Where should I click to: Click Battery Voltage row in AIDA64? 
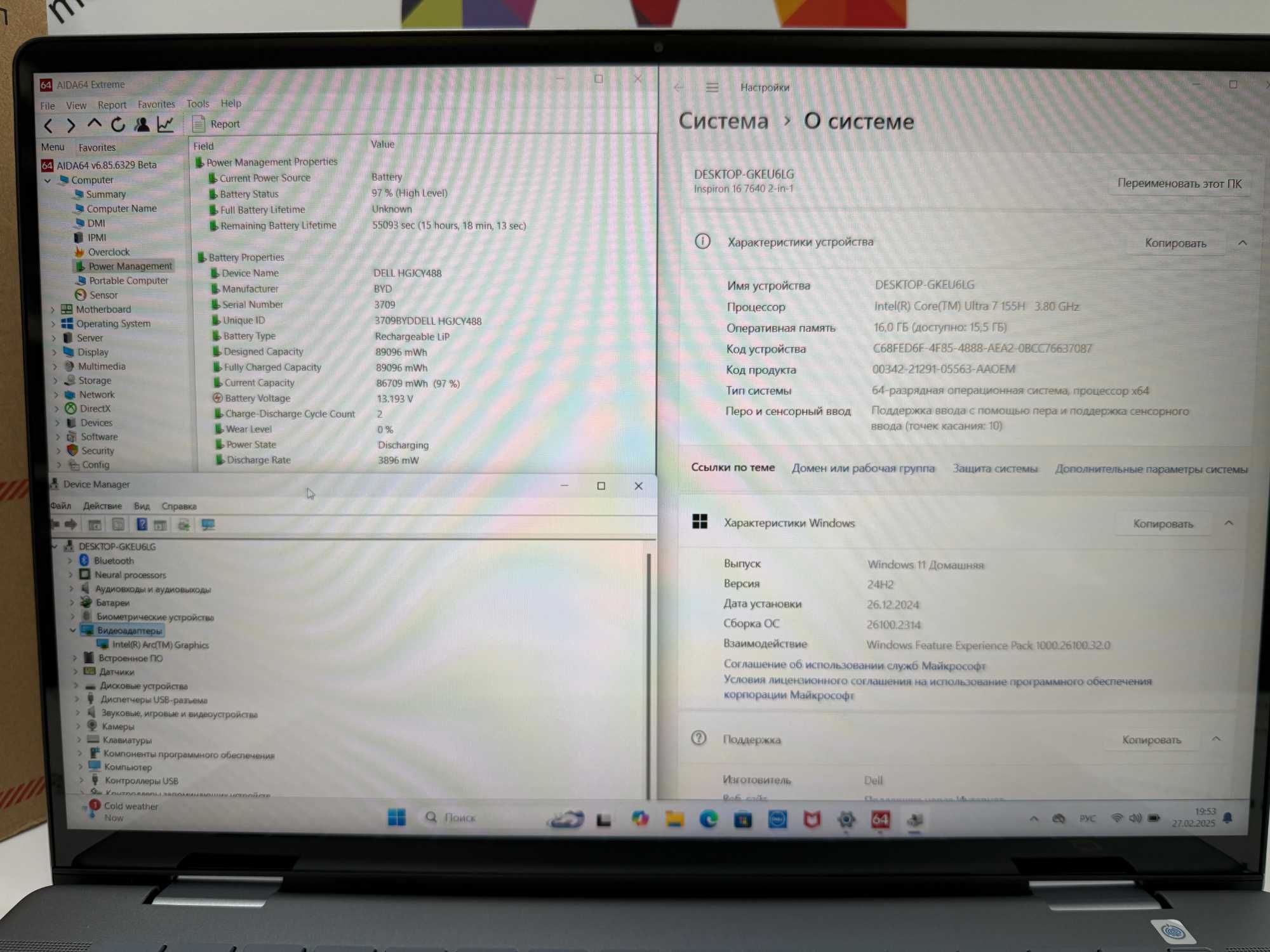(x=257, y=399)
